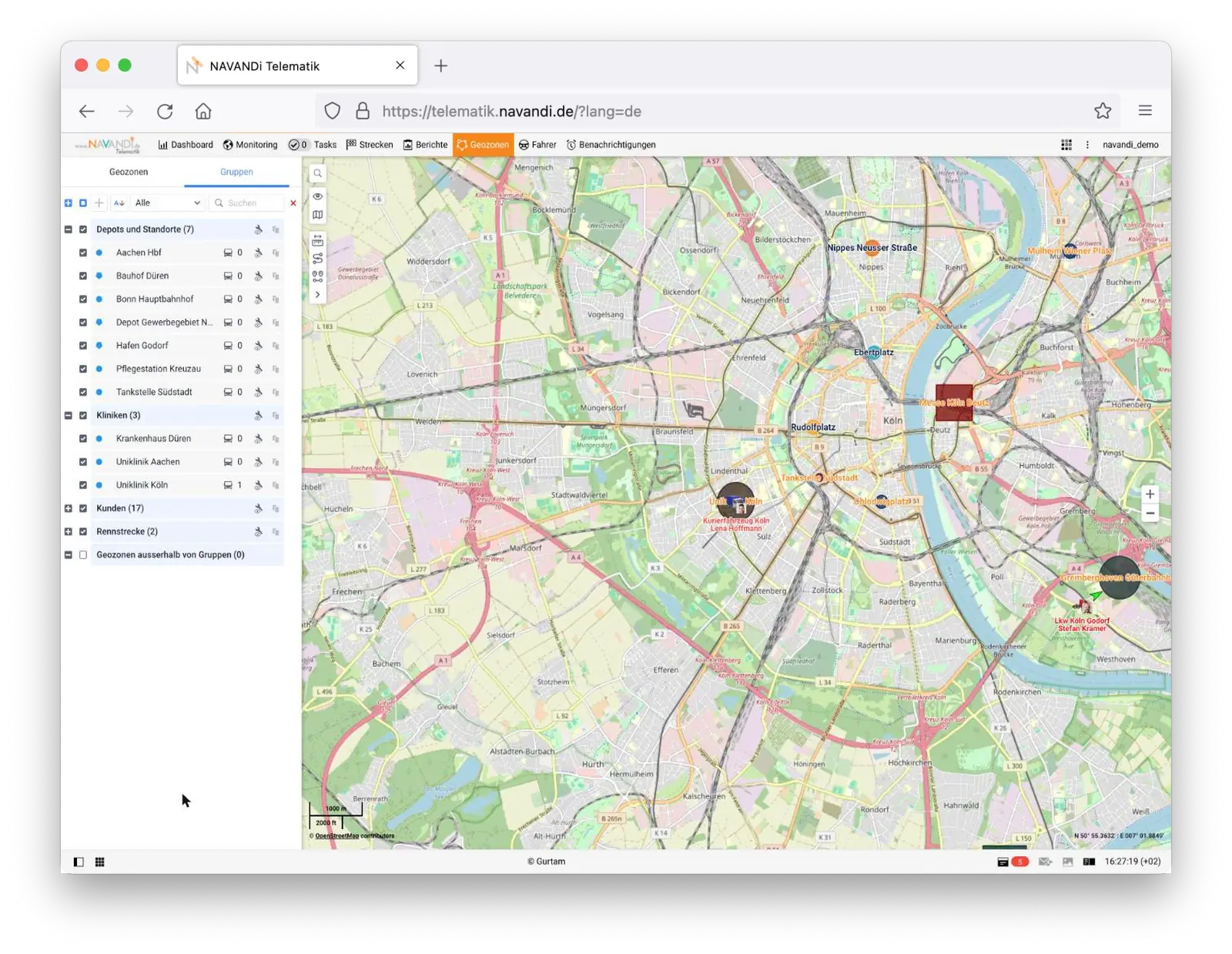The width and height of the screenshot is (1232, 954).
Task: Toggle the Depots und Standorte group checkbox
Action: (83, 229)
